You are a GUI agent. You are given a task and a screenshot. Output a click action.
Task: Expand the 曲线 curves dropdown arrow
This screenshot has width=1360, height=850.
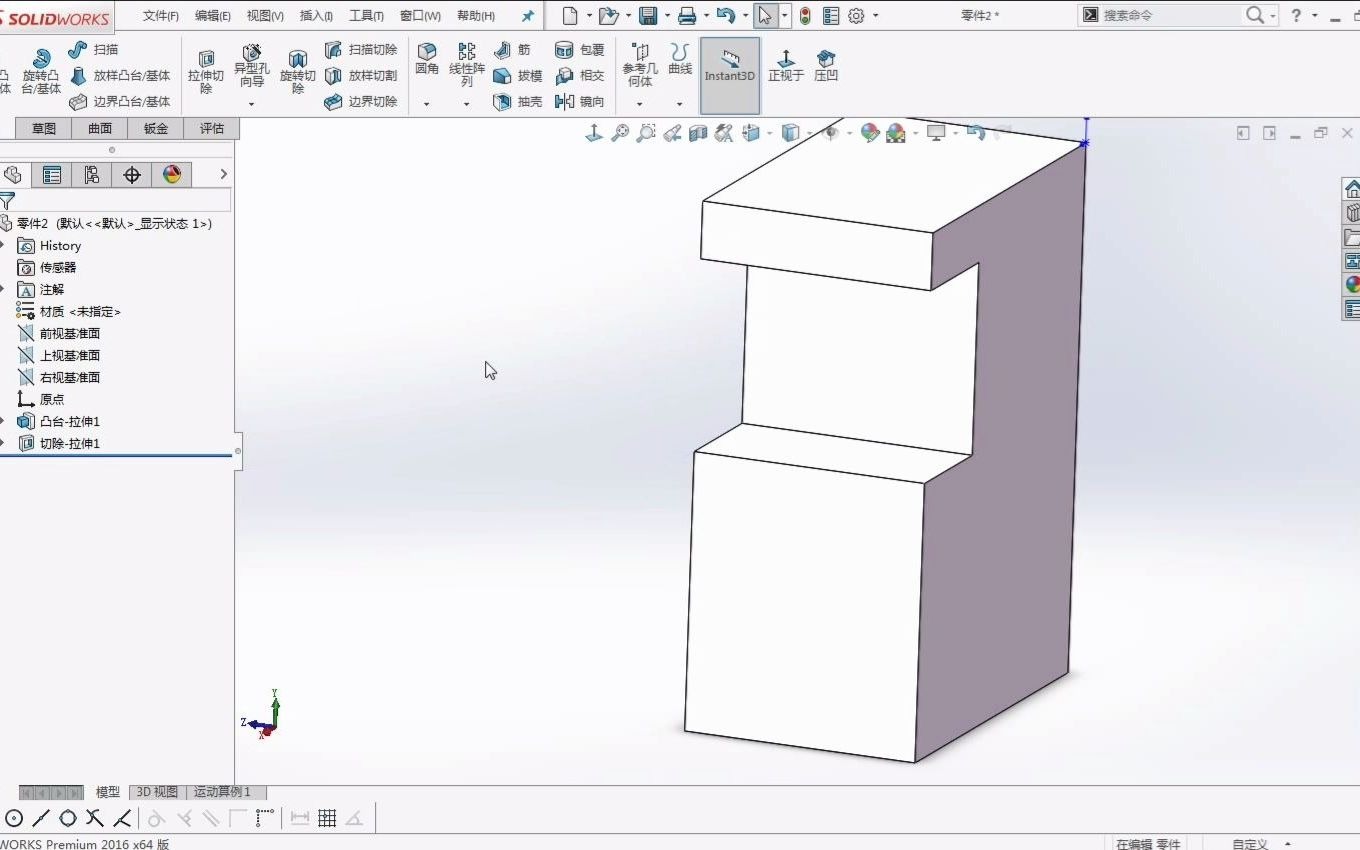point(680,104)
